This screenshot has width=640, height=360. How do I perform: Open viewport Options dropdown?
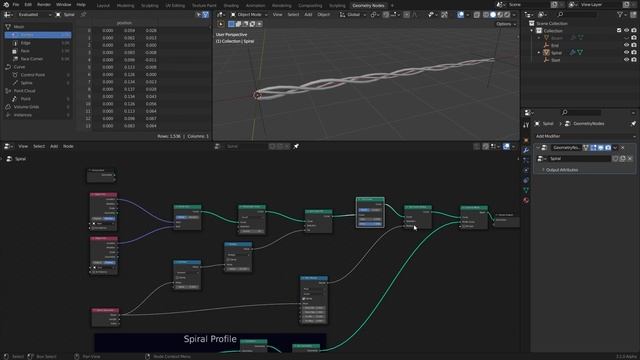[x=506, y=24]
